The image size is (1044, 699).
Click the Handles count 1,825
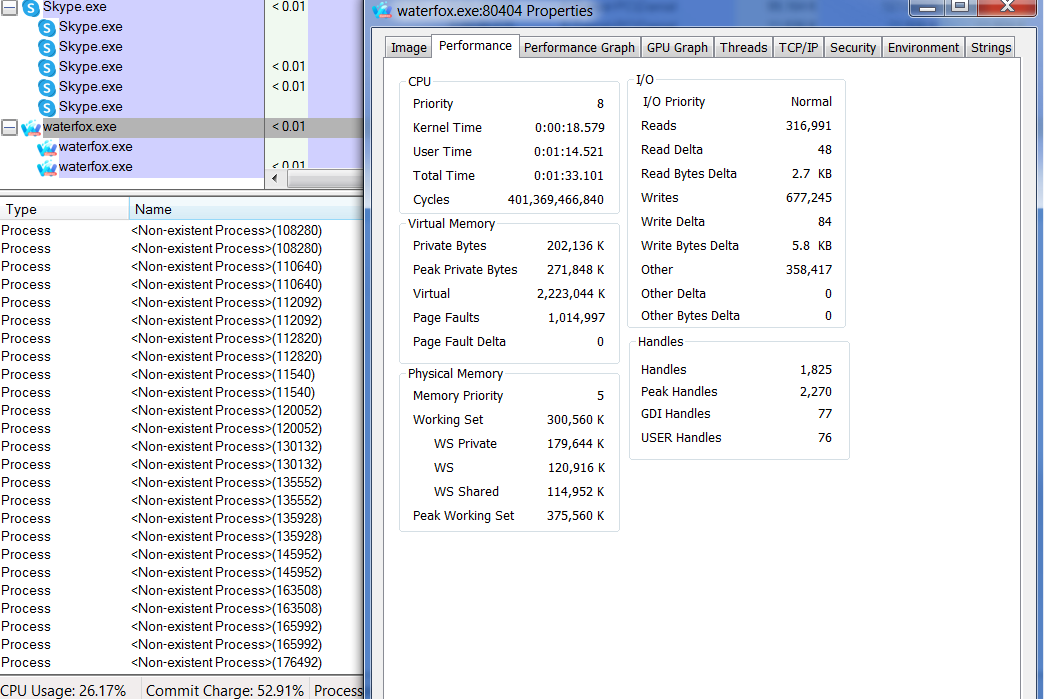pos(816,369)
